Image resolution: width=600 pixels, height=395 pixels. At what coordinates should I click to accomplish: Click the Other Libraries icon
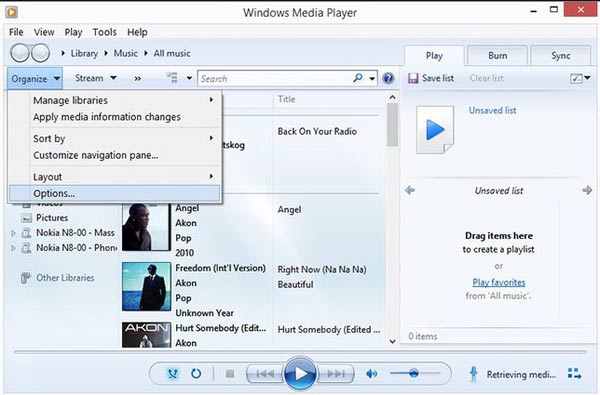[x=26, y=278]
